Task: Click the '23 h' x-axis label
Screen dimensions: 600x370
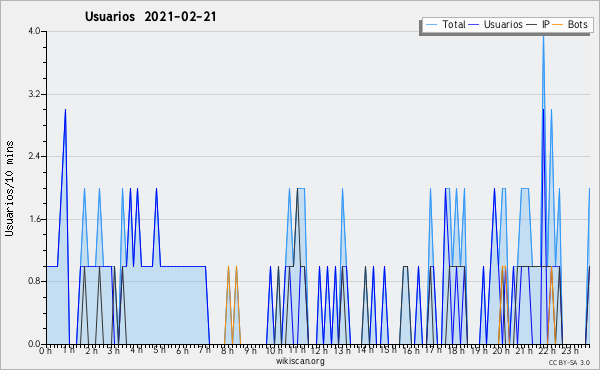Action: pos(570,351)
